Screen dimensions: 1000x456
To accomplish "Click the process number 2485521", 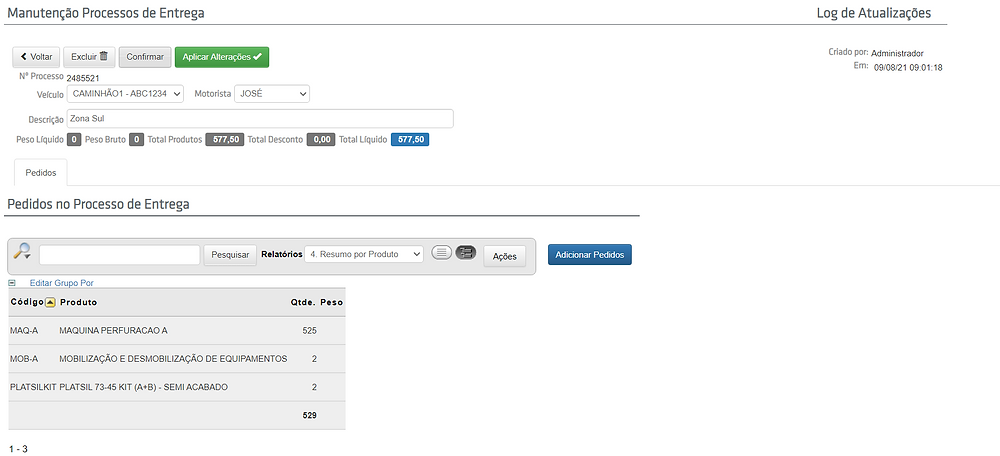I will pos(83,78).
